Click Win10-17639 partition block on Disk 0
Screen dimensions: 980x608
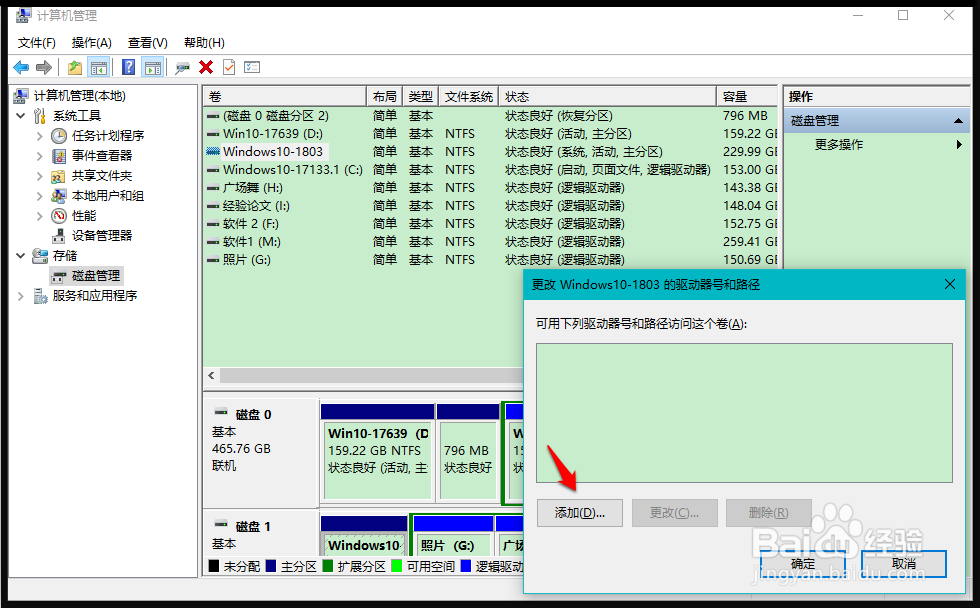[x=378, y=452]
